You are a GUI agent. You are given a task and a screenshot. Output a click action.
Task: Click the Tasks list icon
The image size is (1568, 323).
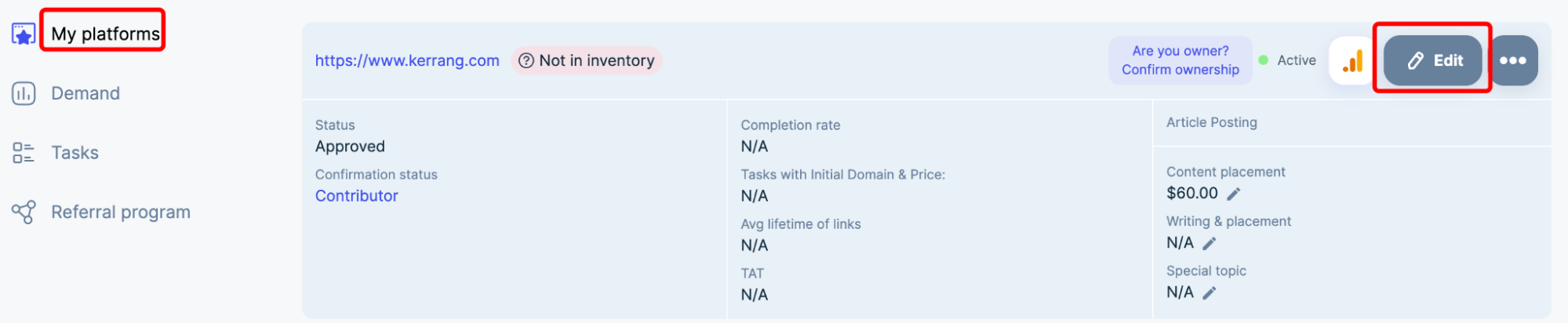coord(24,153)
